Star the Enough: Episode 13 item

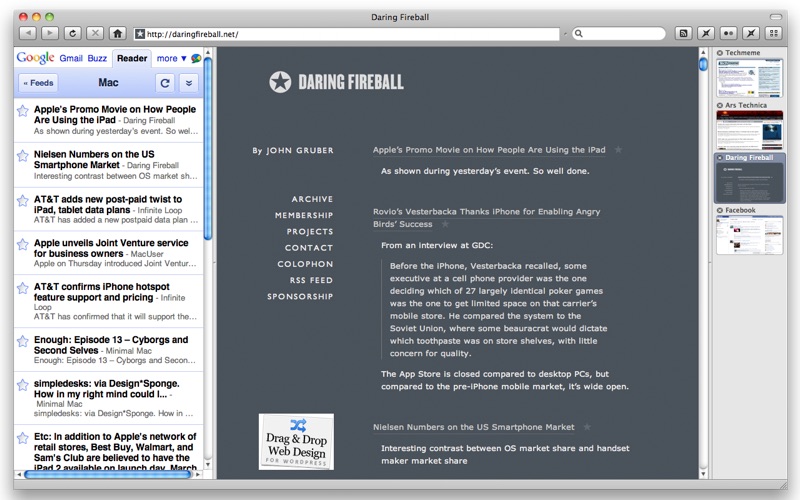(x=22, y=341)
